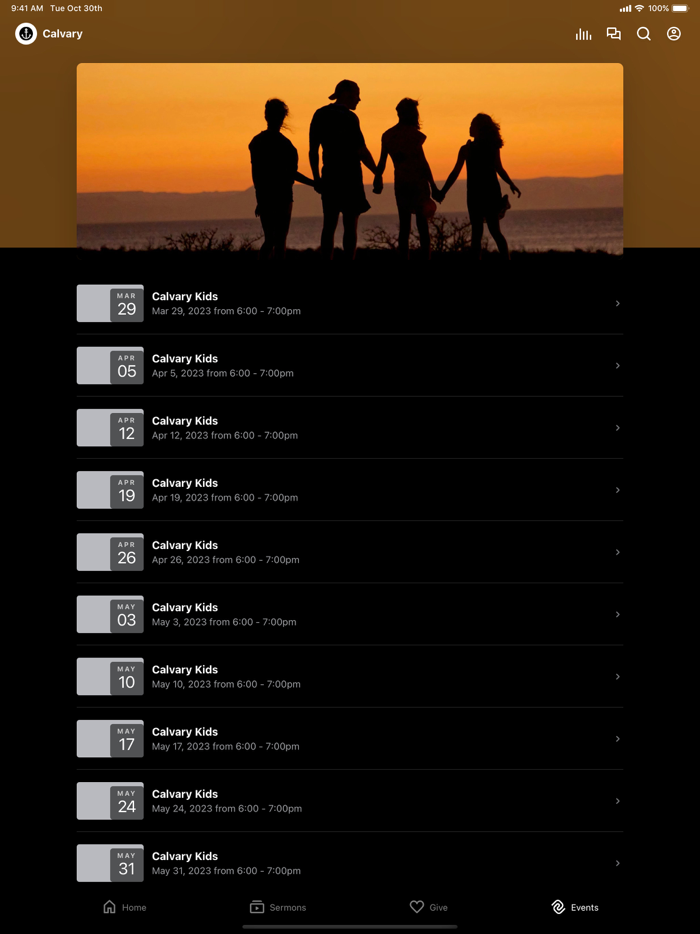Expand the Apr 19 event chevron
Viewport: 700px width, 934px height.
click(618, 490)
